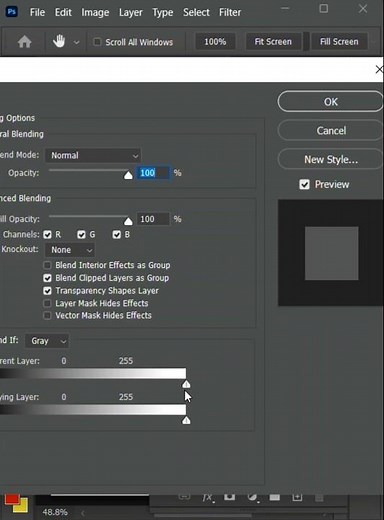This screenshot has width=384, height=520.
Task: Toggle the Preview checkbox
Action: (x=304, y=184)
